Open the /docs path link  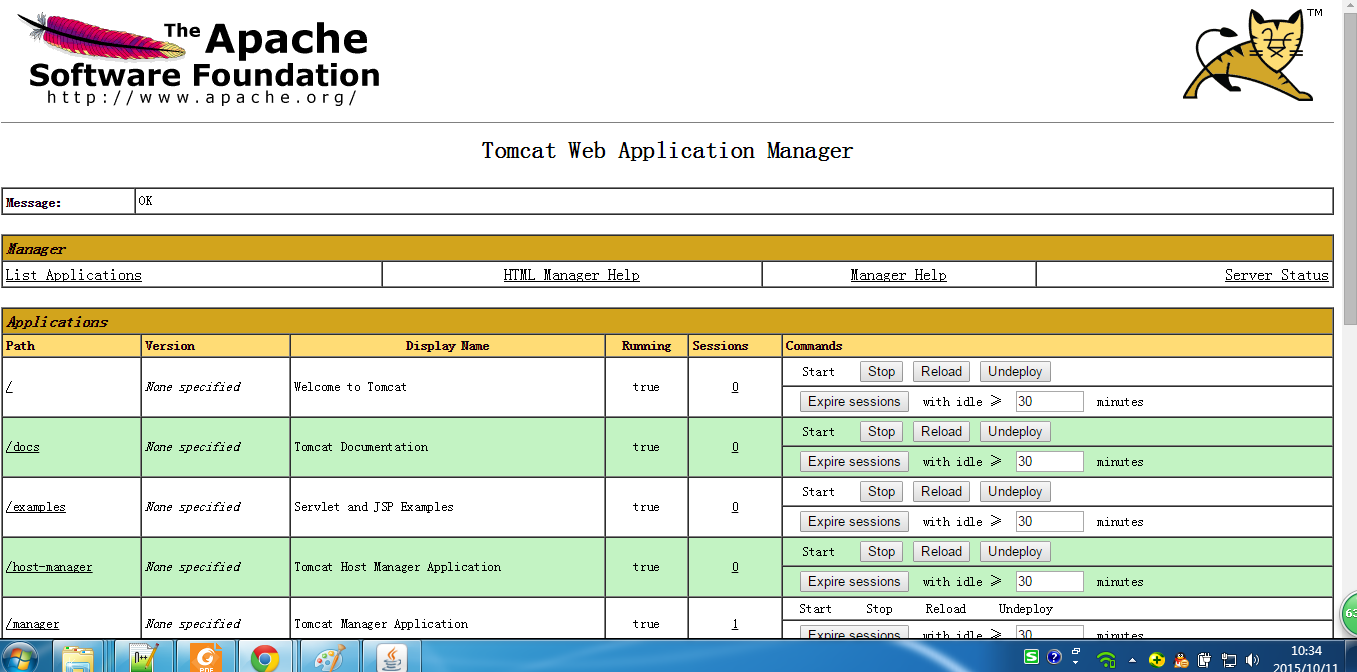coord(23,447)
